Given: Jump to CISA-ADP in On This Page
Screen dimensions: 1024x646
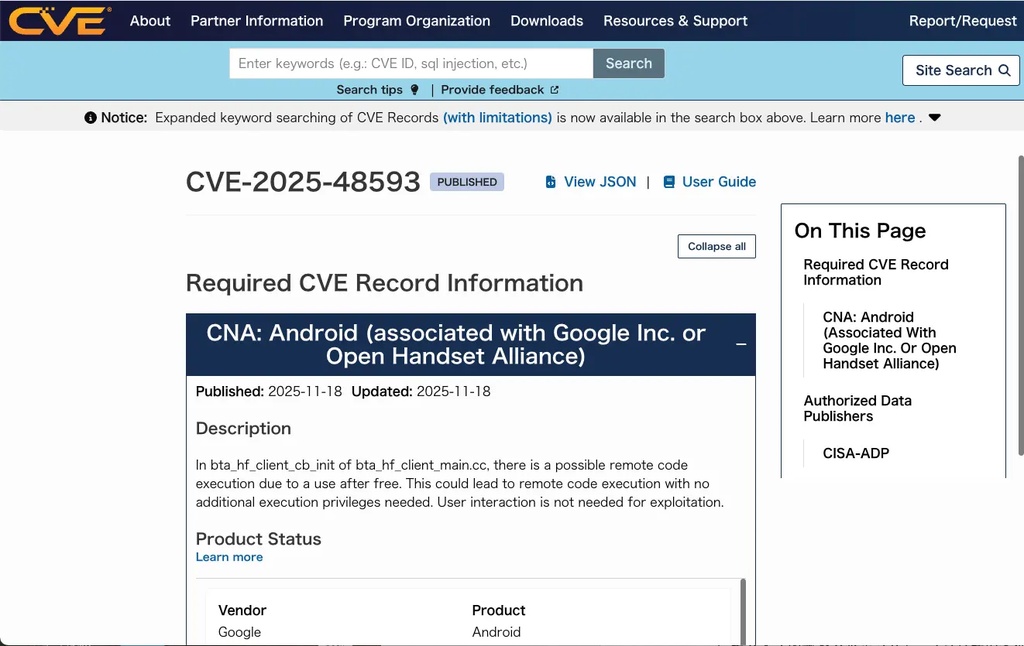Looking at the screenshot, I should [x=855, y=453].
